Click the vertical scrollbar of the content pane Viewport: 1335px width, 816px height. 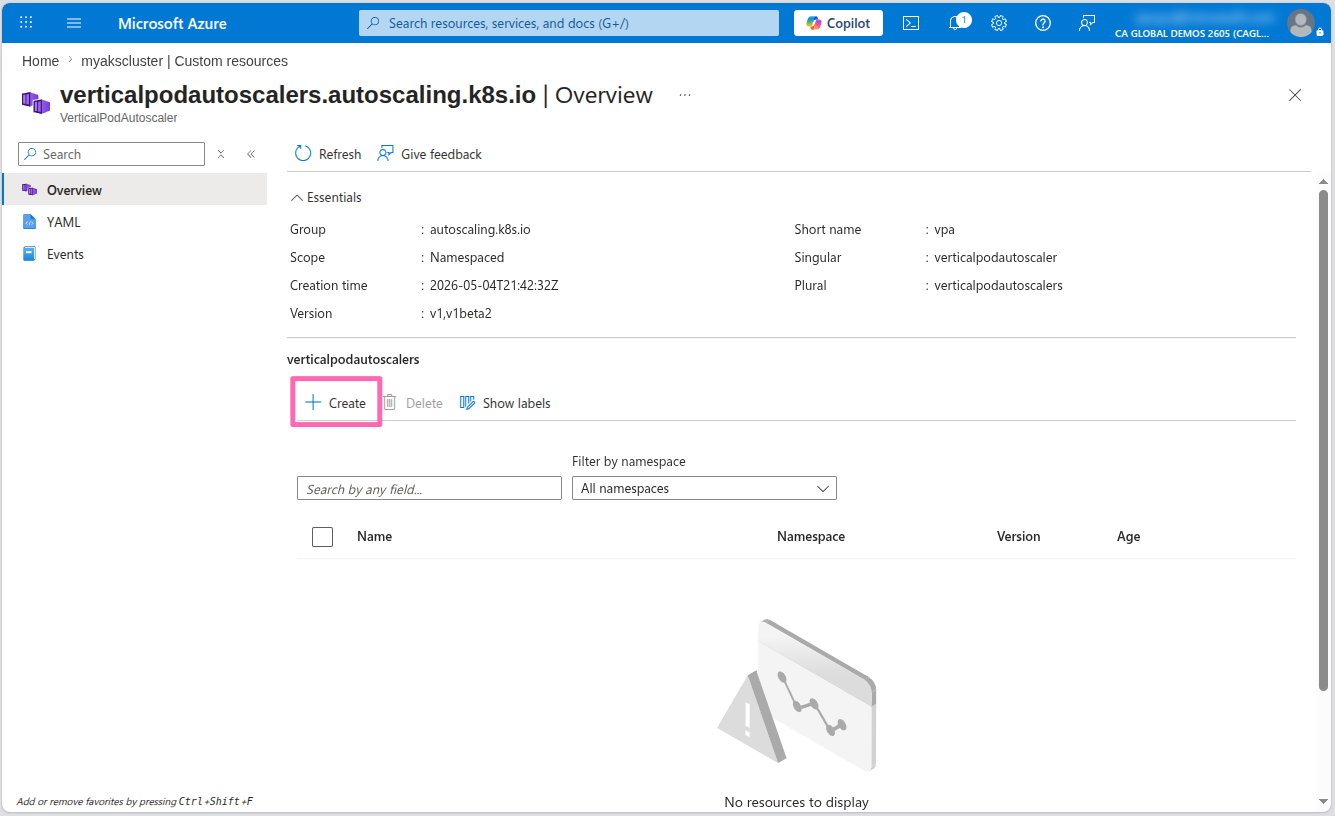coord(1323,440)
